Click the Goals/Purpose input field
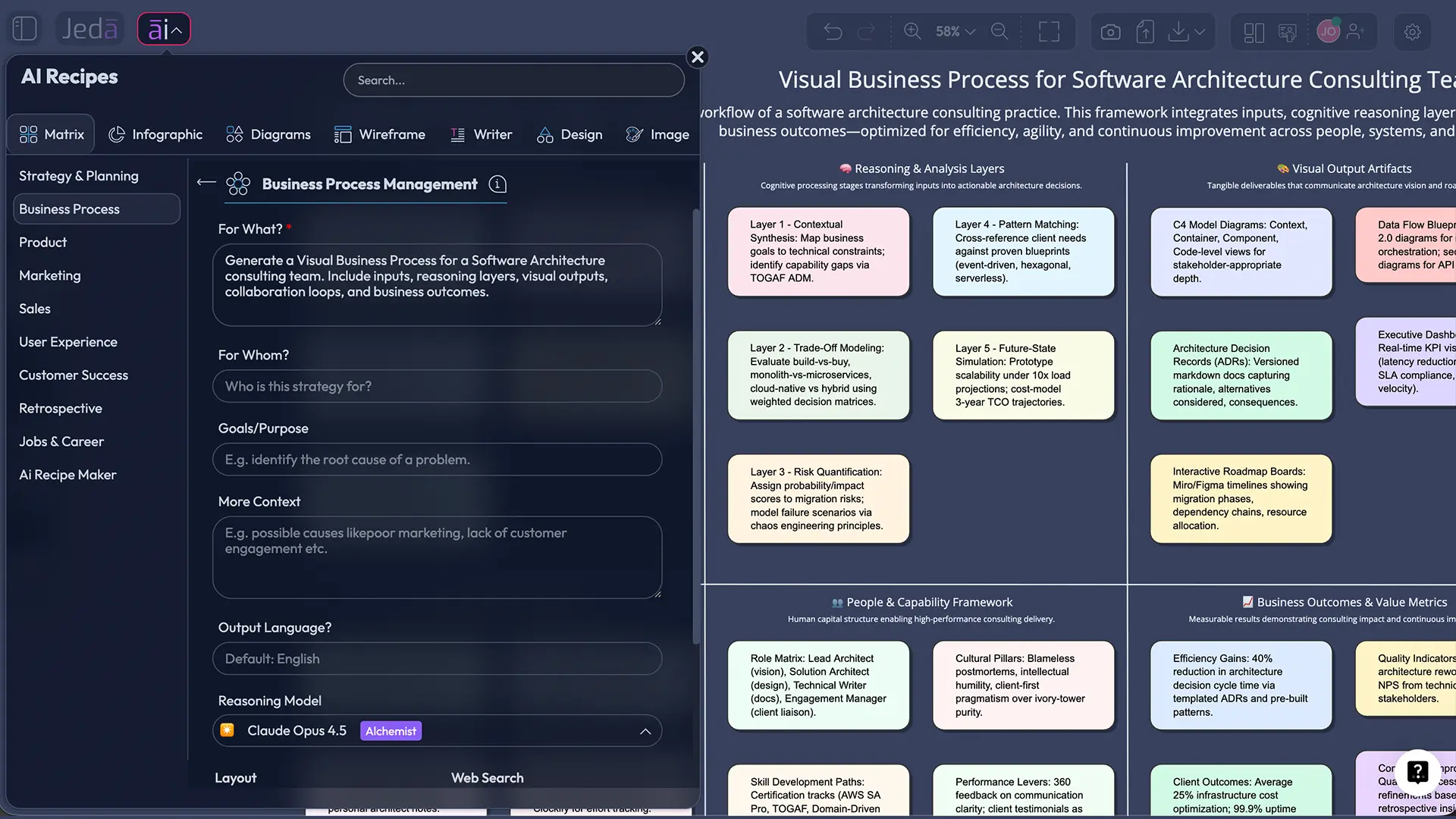 (437, 460)
